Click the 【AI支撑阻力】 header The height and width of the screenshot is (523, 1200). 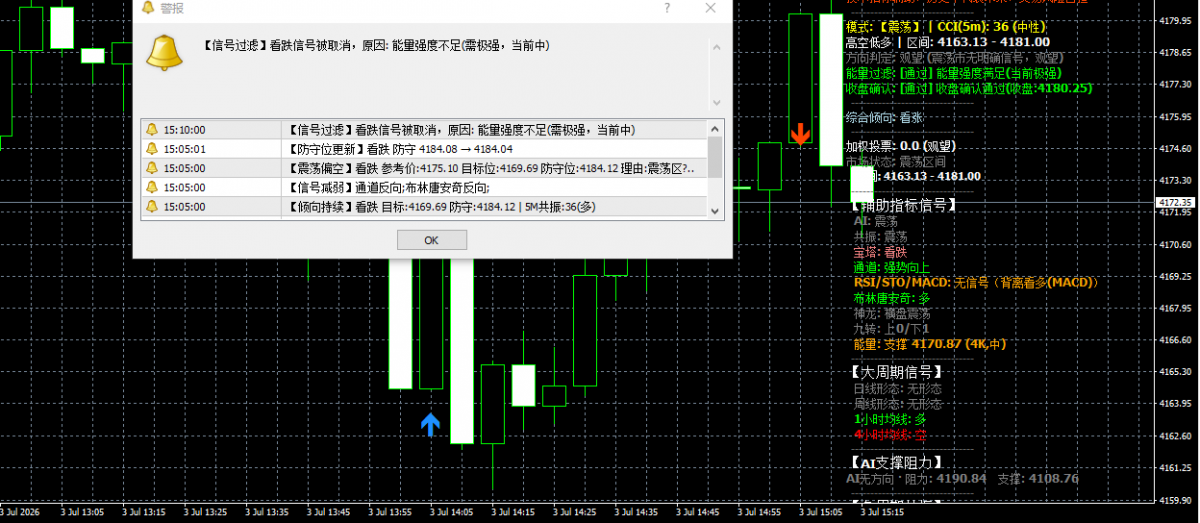pyautogui.click(x=896, y=463)
